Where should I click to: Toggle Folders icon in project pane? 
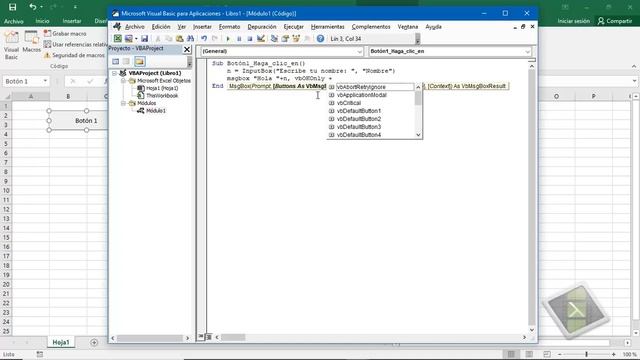coord(140,61)
